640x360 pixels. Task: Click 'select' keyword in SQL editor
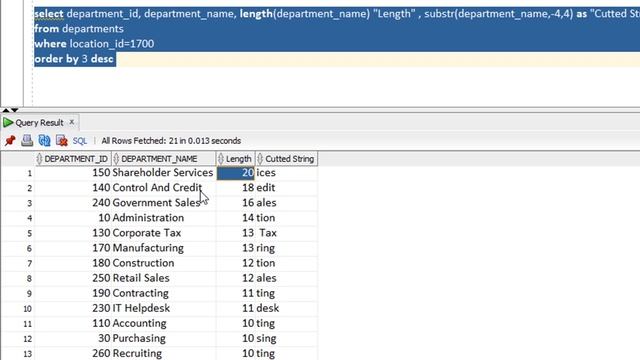pos(49,14)
